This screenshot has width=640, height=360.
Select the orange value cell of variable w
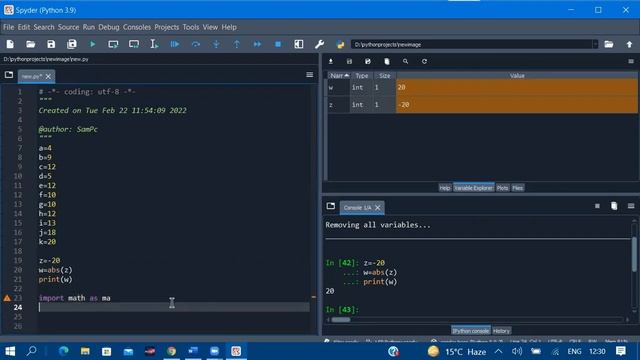(x=517, y=87)
